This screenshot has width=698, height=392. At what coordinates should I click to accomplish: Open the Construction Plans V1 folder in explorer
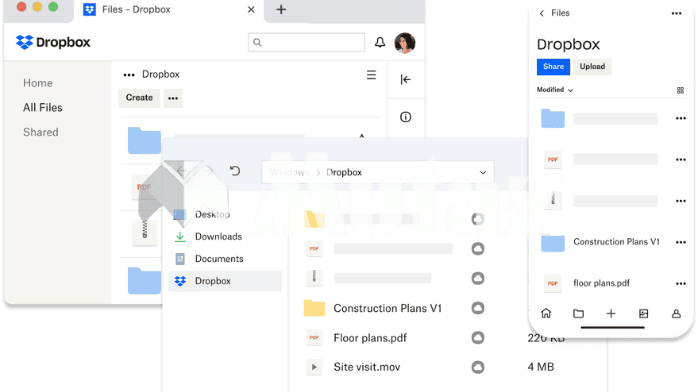click(387, 308)
